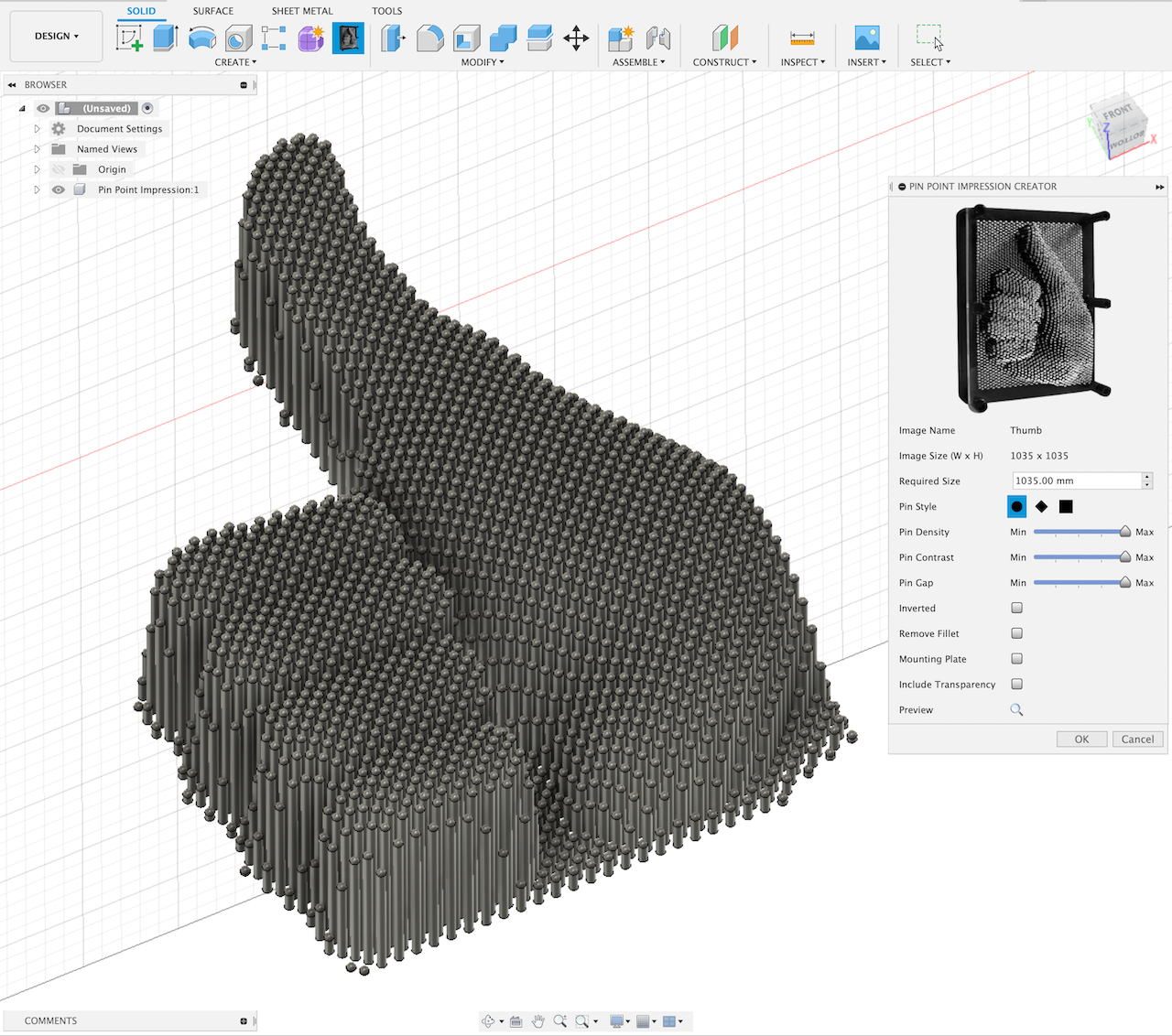Click the New Component icon in Assemble
The image size is (1172, 1036).
click(x=621, y=38)
